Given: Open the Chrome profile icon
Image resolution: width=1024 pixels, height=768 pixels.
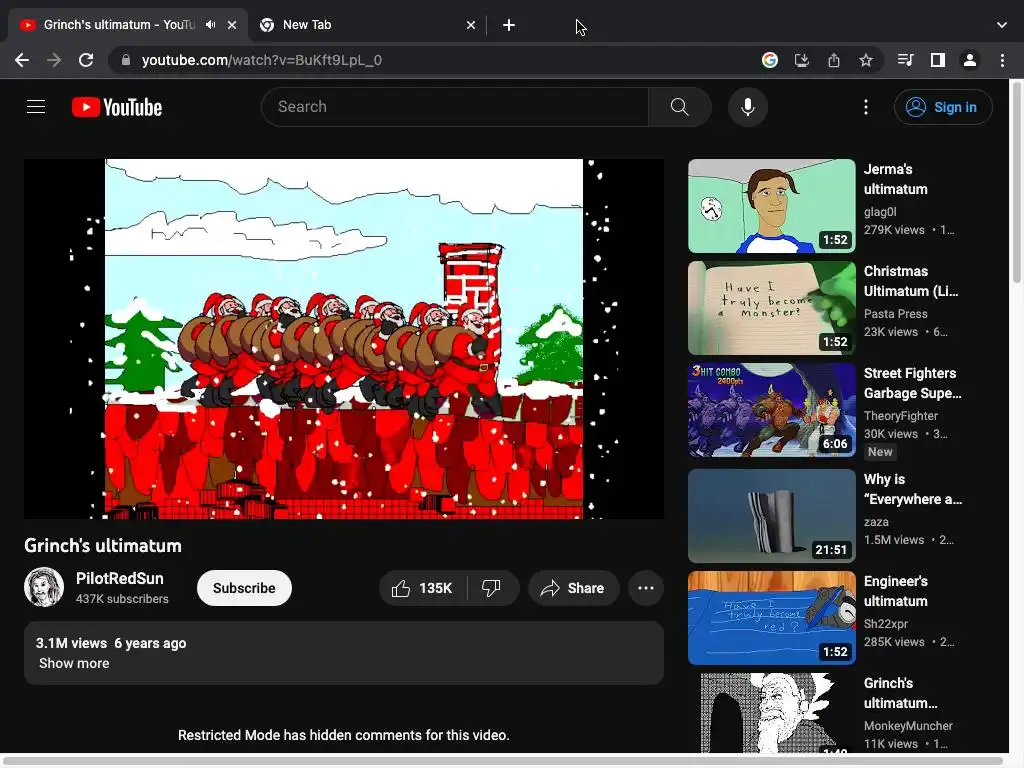Looking at the screenshot, I should pos(970,60).
